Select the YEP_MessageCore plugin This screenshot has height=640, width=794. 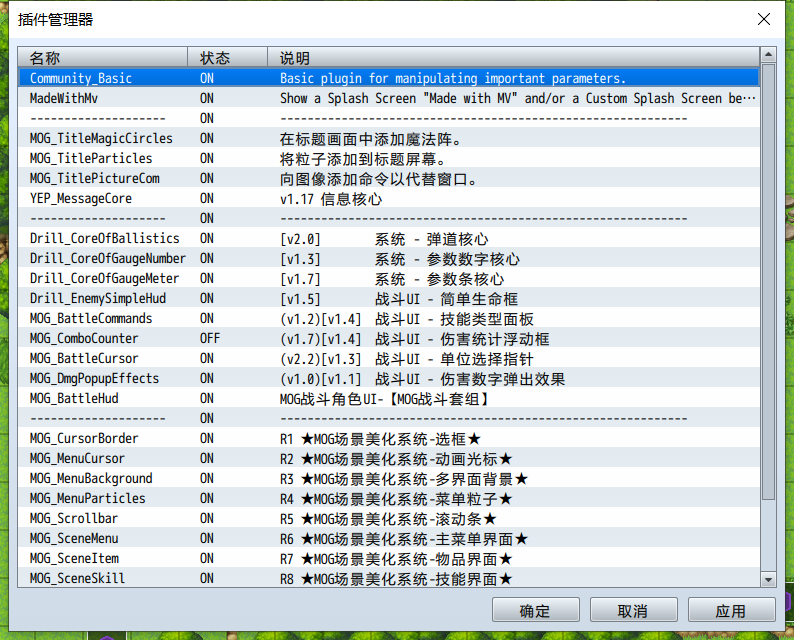[x=389, y=198]
